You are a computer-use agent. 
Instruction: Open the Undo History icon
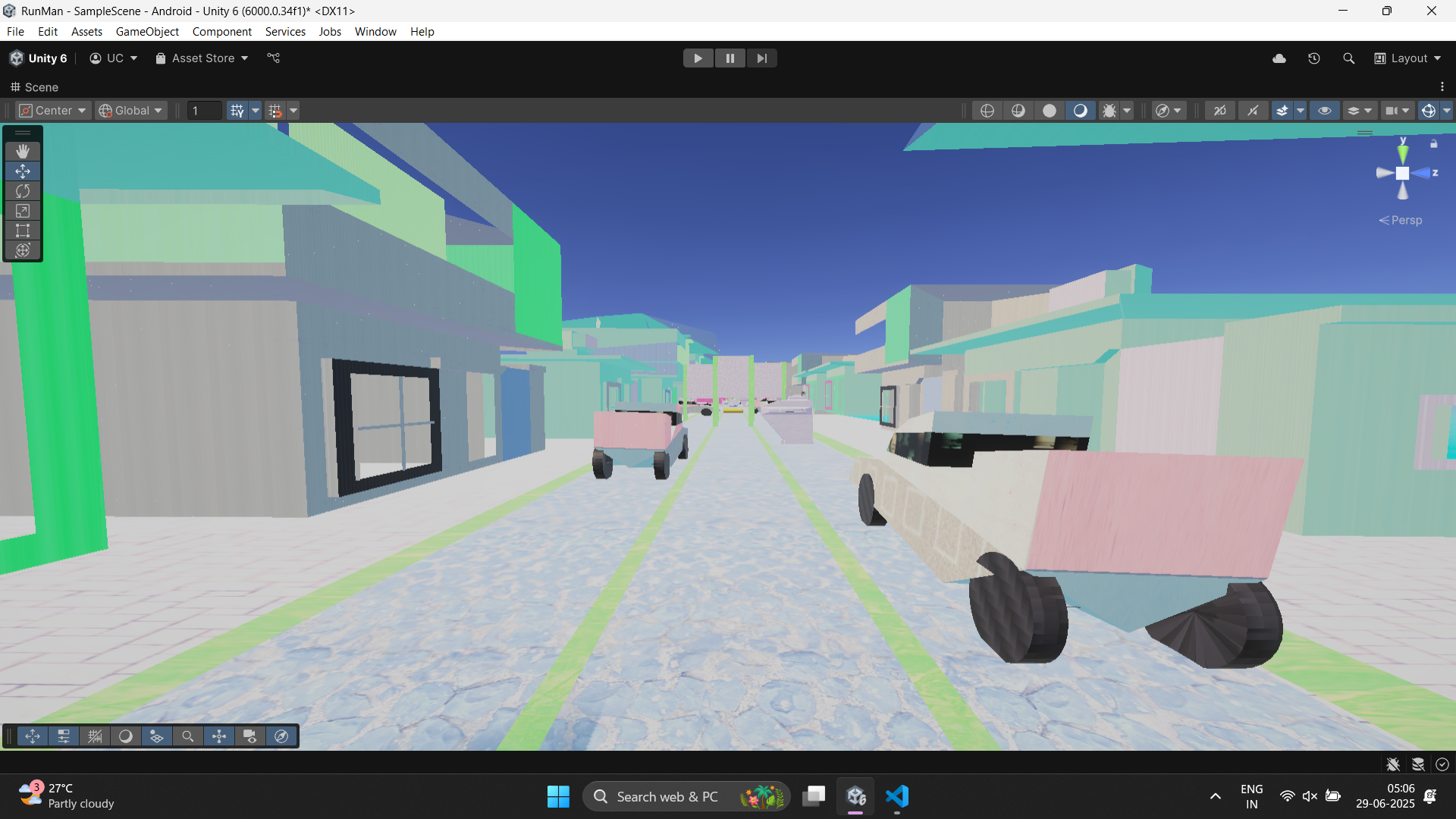tap(1314, 58)
